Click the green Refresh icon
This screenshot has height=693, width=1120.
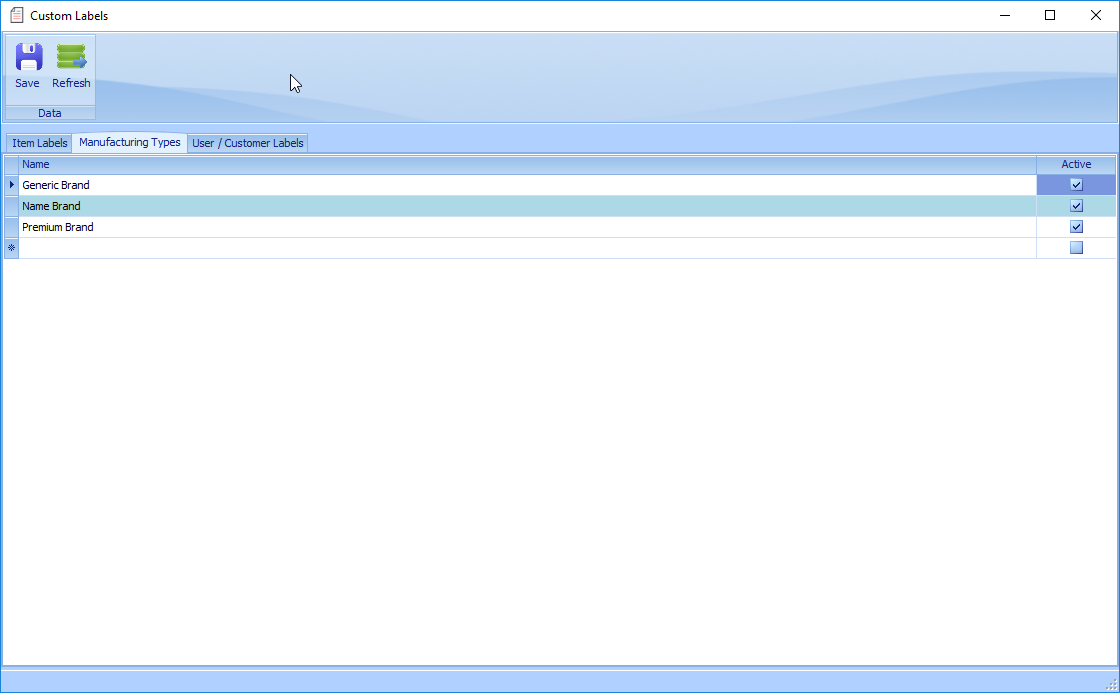coord(71,57)
